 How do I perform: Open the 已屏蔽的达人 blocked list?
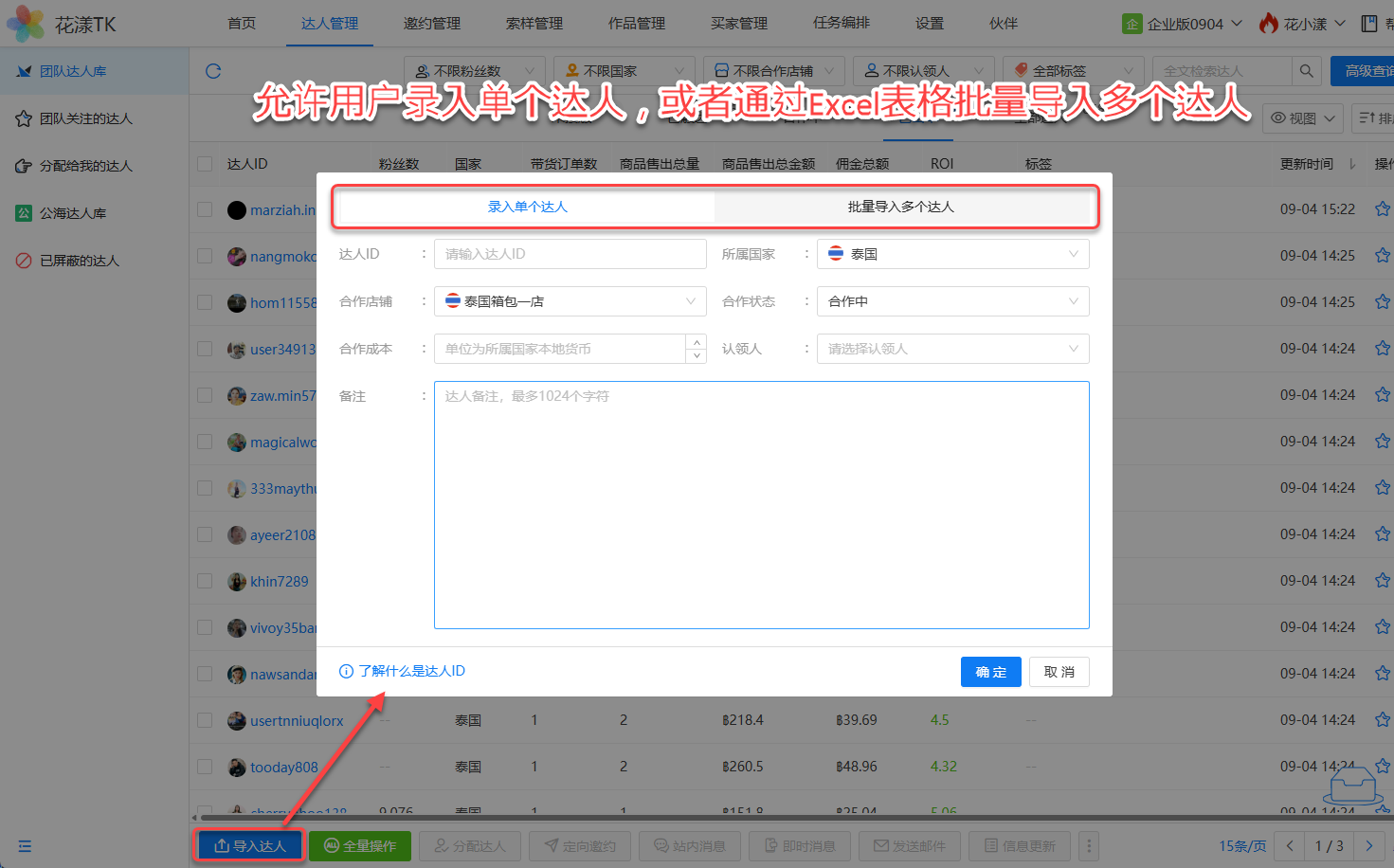[80, 261]
